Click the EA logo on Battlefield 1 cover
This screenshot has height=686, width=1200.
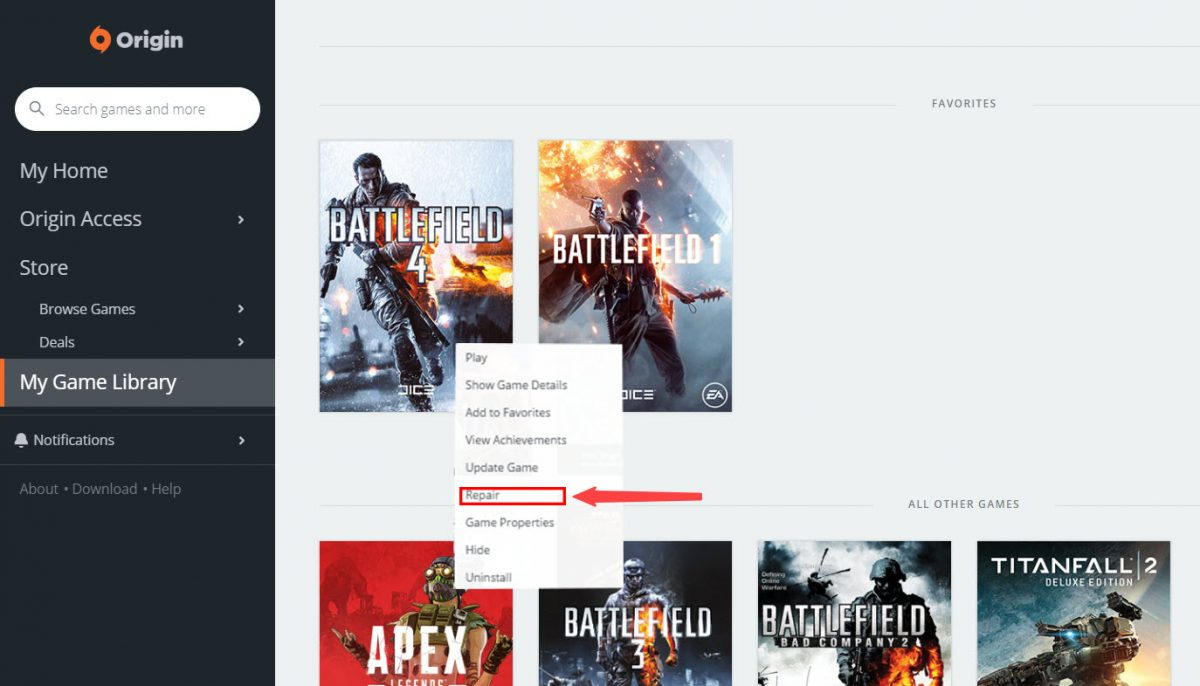[713, 394]
